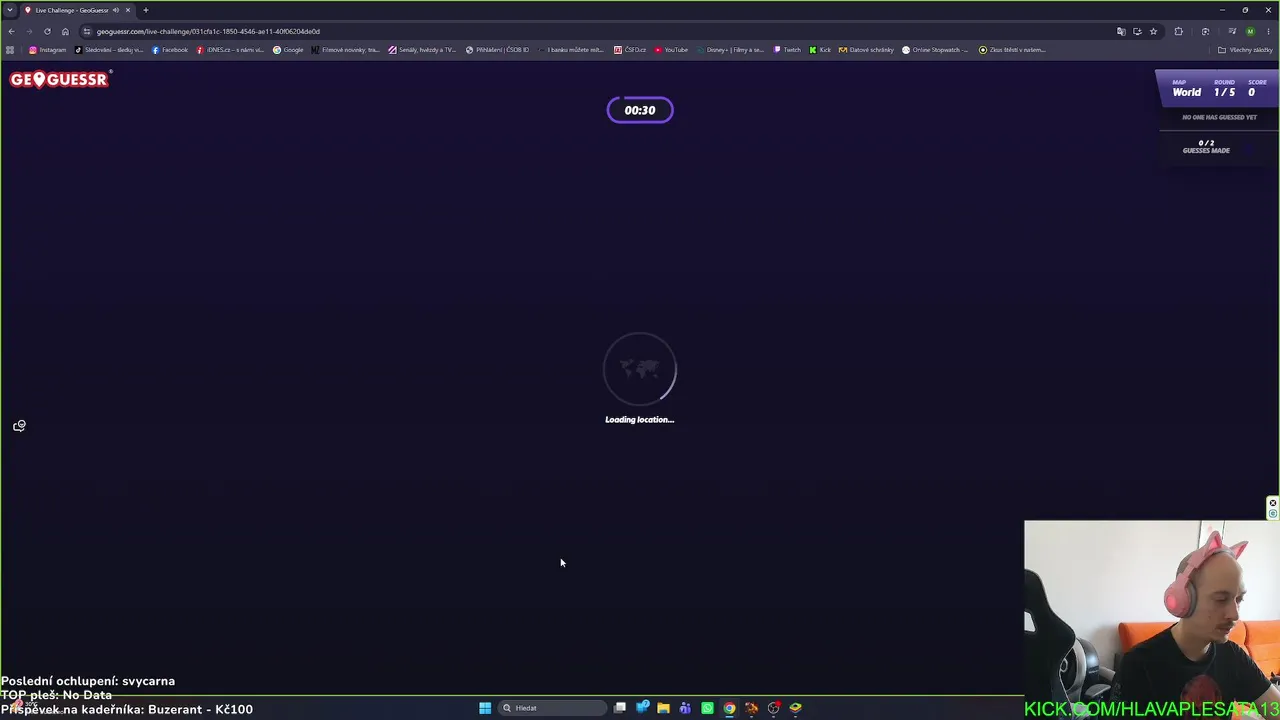1280x720 pixels.
Task: Open Microsoft Teams from the taskbar
Action: (x=685, y=708)
